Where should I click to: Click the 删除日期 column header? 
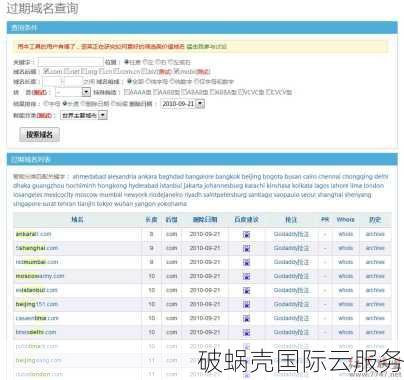click(205, 220)
